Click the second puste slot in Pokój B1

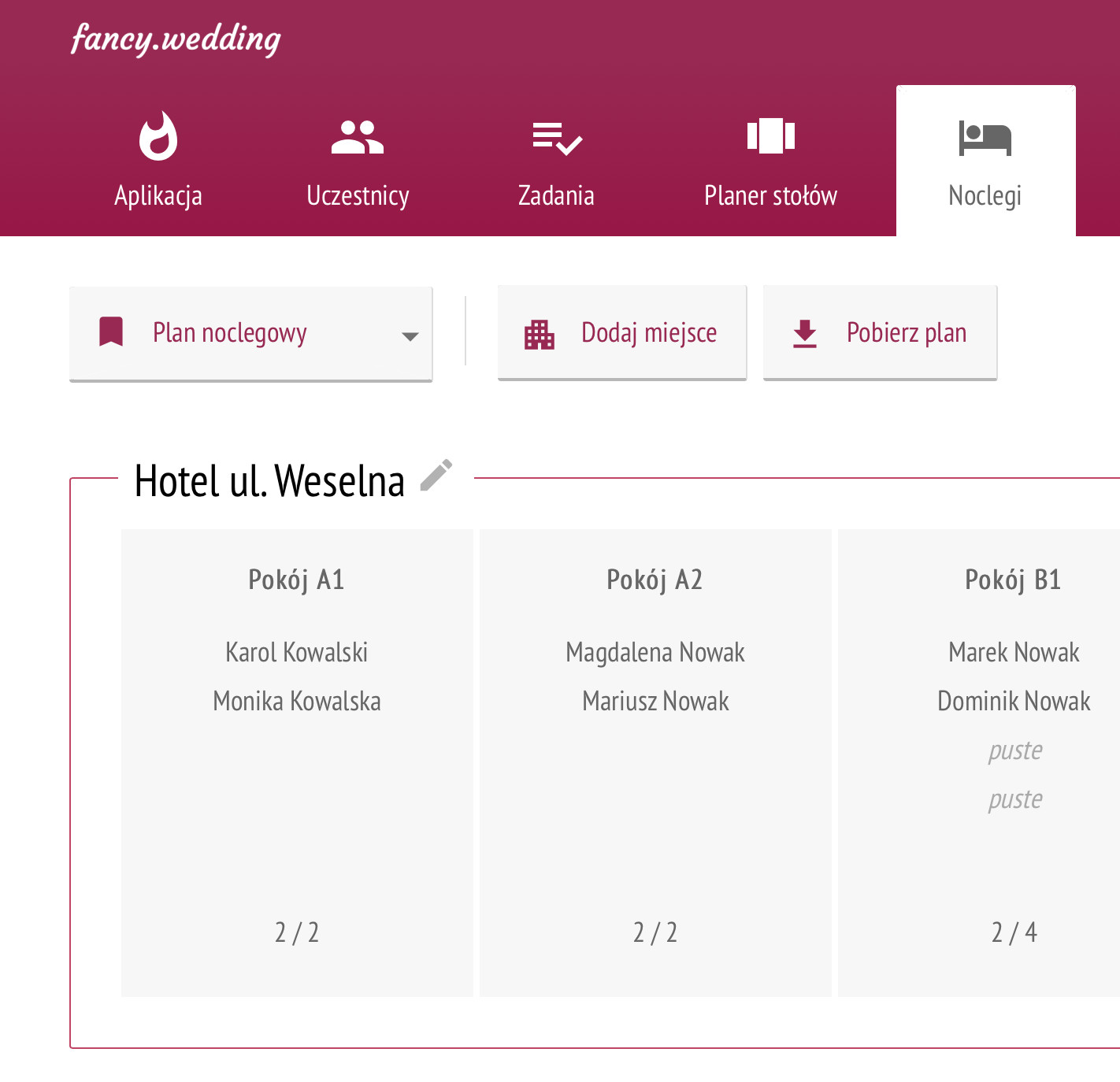(1015, 799)
